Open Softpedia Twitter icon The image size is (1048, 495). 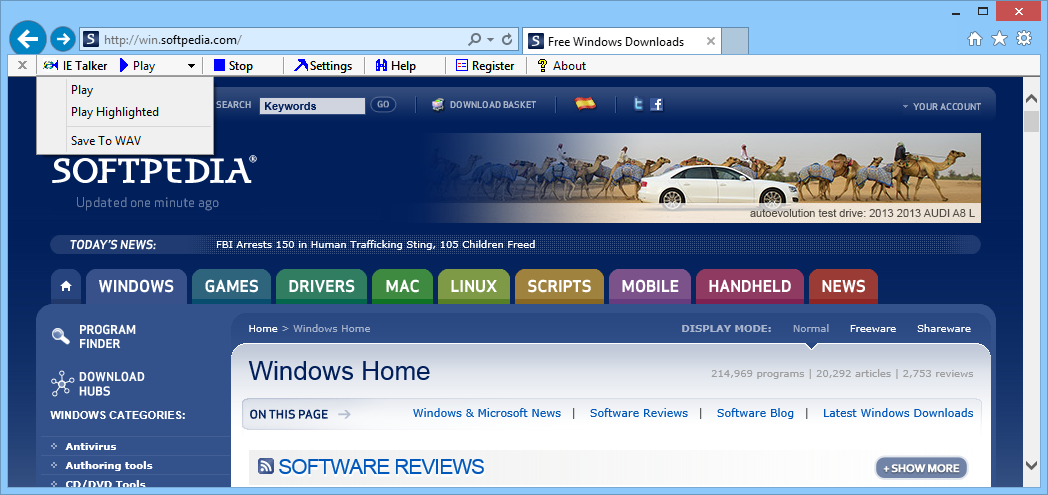pos(638,104)
